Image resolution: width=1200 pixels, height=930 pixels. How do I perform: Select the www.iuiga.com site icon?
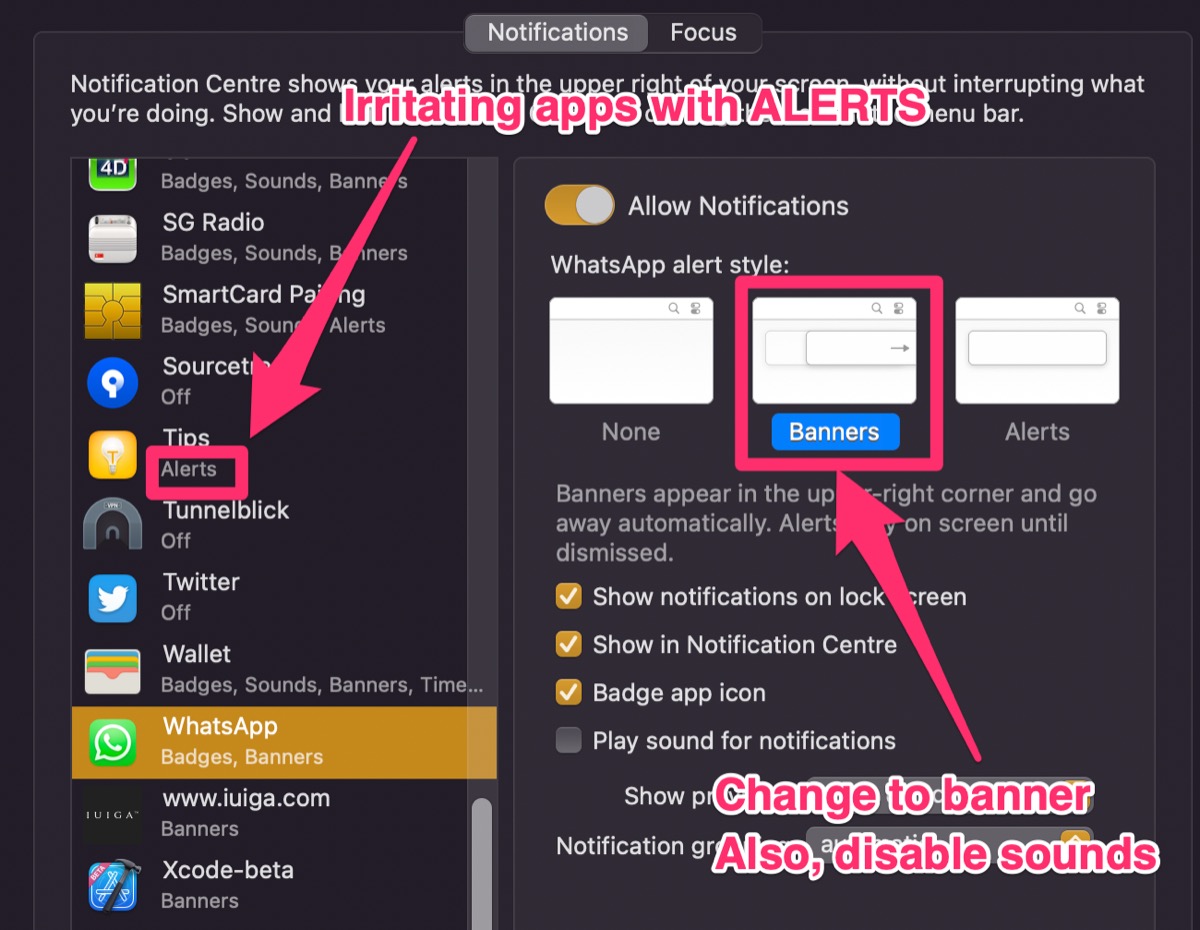(112, 814)
